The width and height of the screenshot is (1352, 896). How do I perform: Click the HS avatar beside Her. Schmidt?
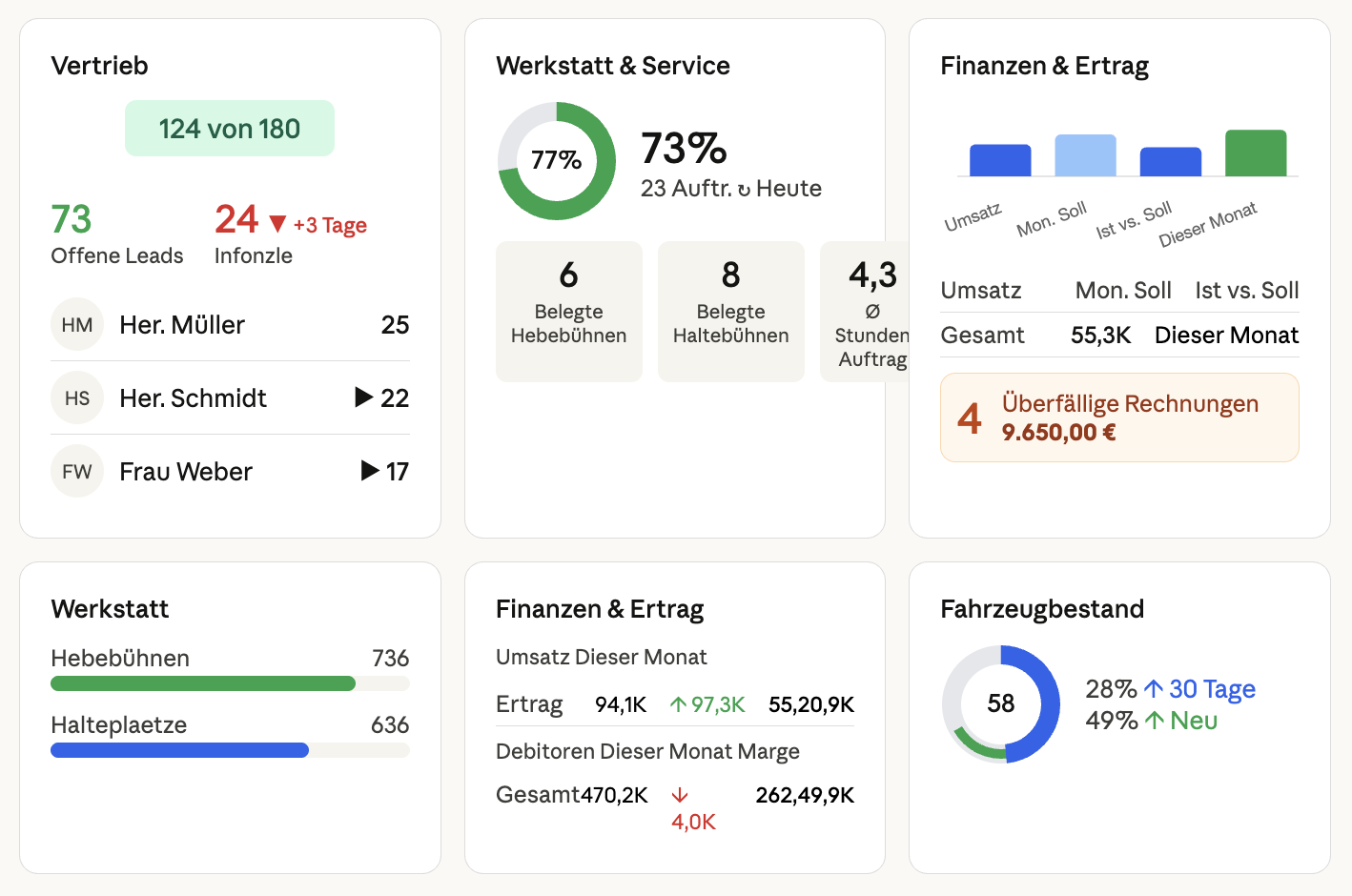coord(76,398)
